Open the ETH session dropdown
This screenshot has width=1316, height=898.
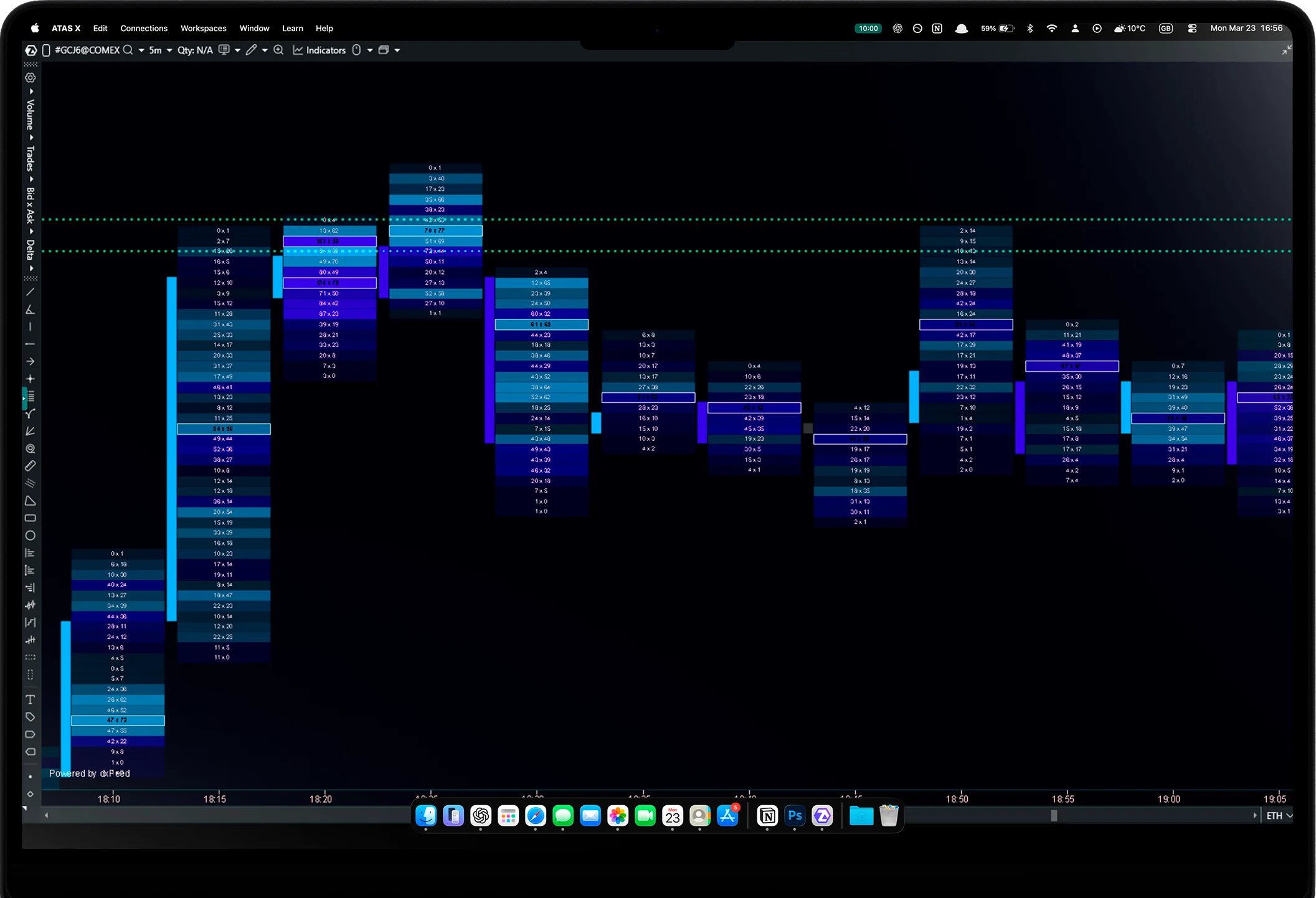point(1279,816)
